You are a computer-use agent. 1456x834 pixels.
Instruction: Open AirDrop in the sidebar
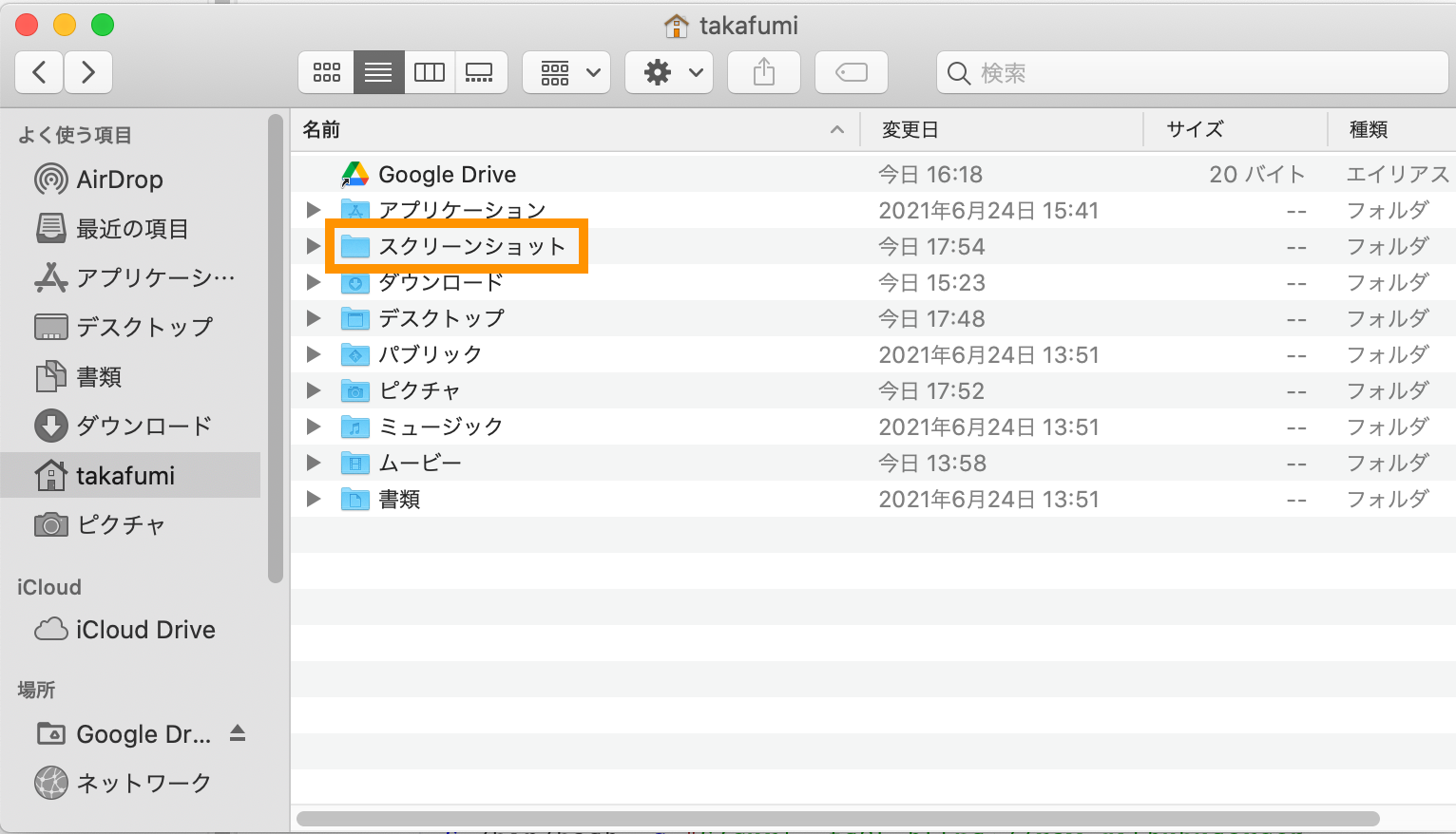coord(119,180)
